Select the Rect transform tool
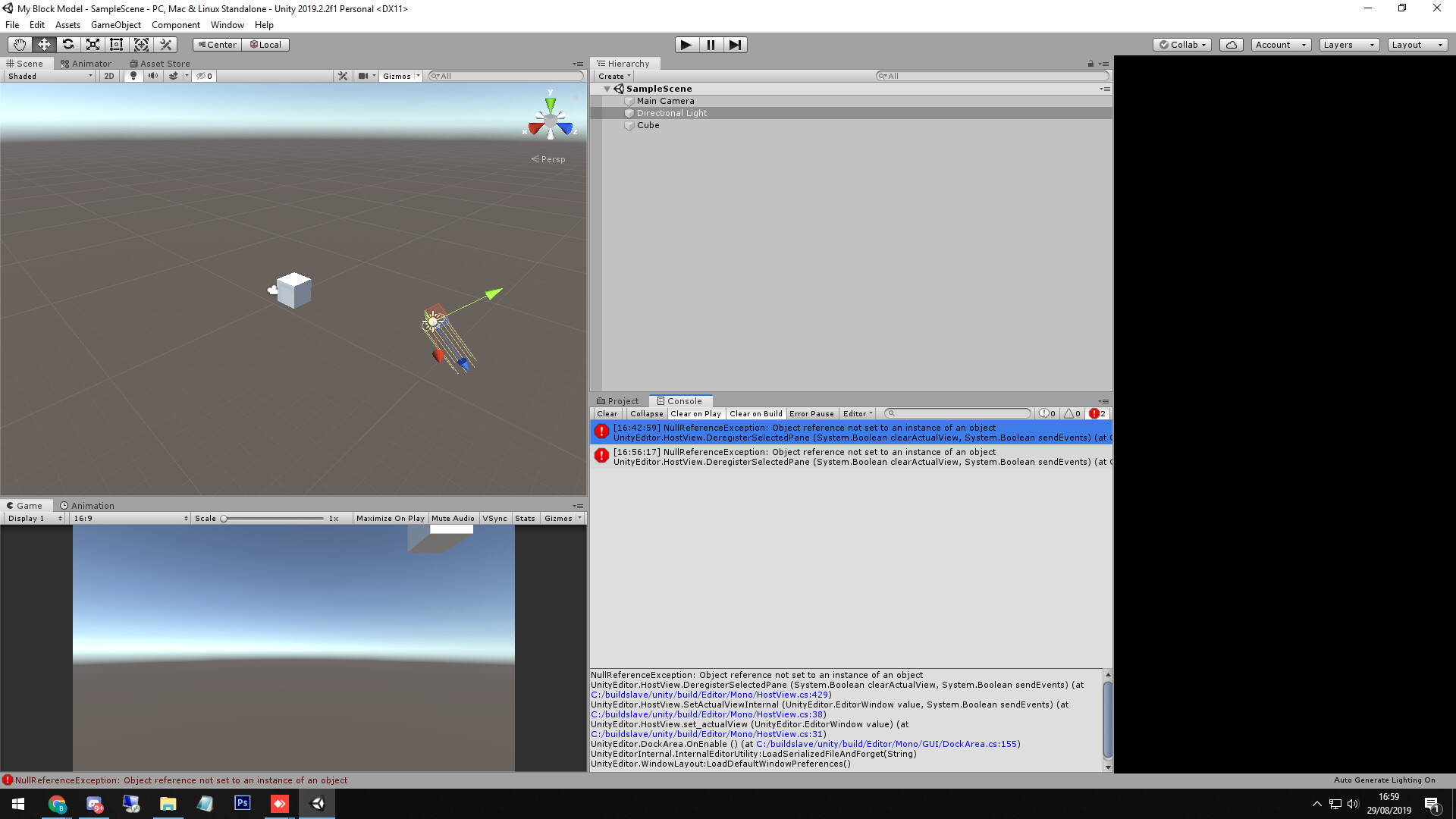 pos(116,44)
